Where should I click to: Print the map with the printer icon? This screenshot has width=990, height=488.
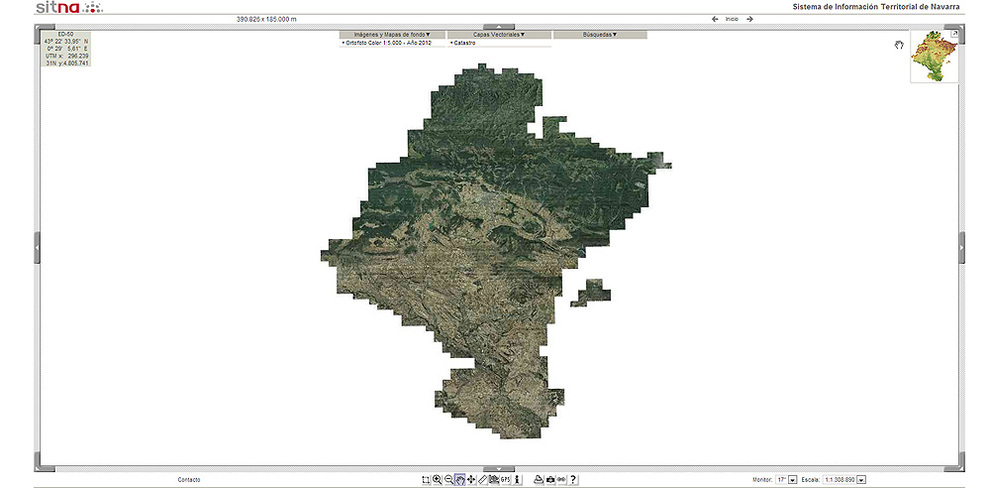click(x=538, y=480)
